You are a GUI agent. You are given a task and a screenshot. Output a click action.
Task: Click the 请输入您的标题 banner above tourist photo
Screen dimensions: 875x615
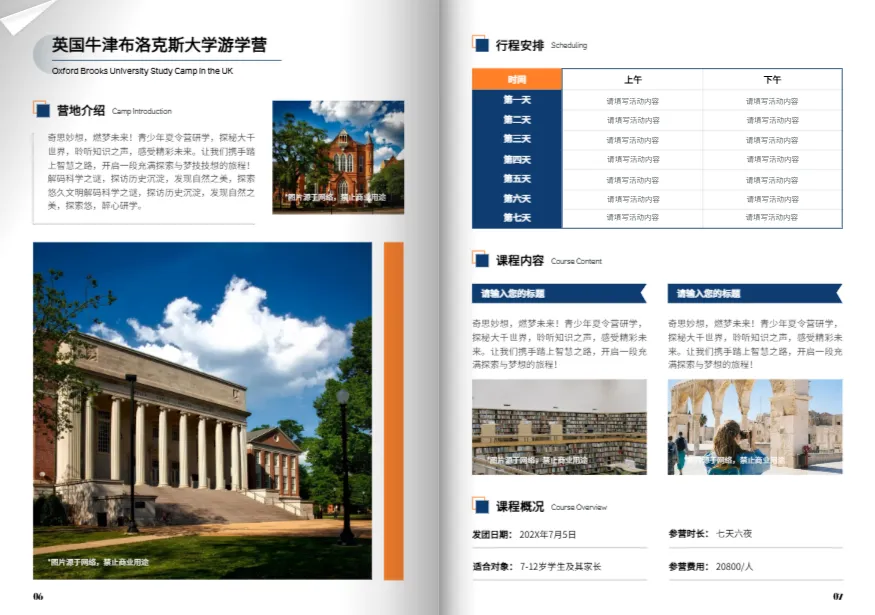coord(755,294)
